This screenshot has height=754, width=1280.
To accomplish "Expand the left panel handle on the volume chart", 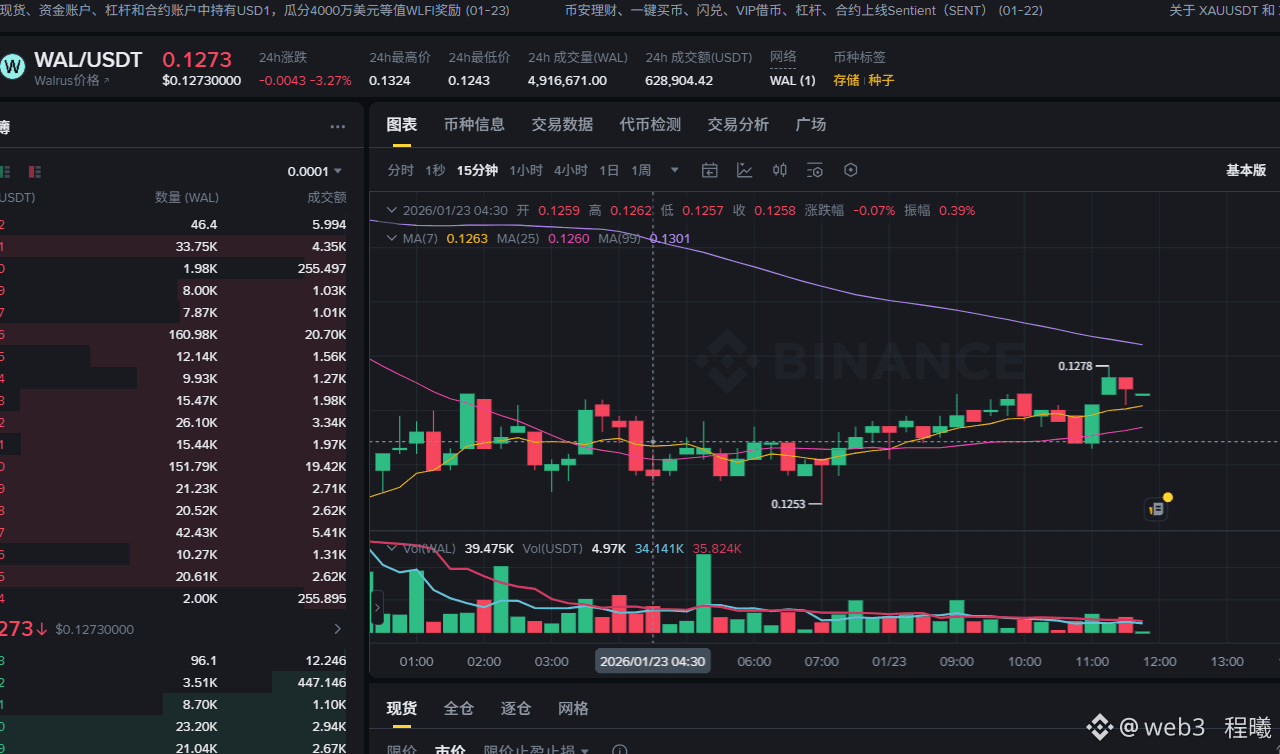I will tap(378, 606).
